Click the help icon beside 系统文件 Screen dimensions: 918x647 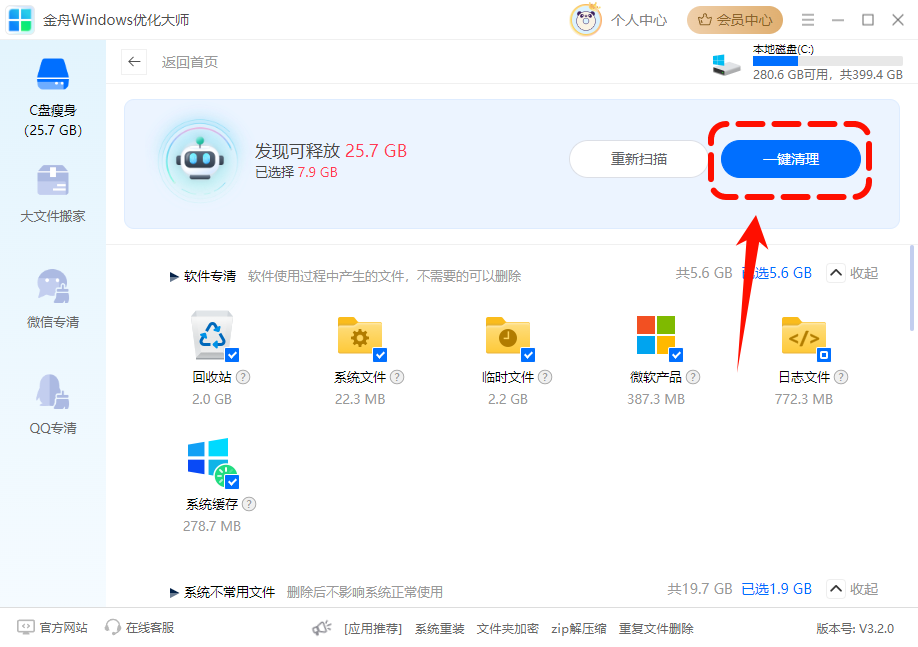point(397,377)
